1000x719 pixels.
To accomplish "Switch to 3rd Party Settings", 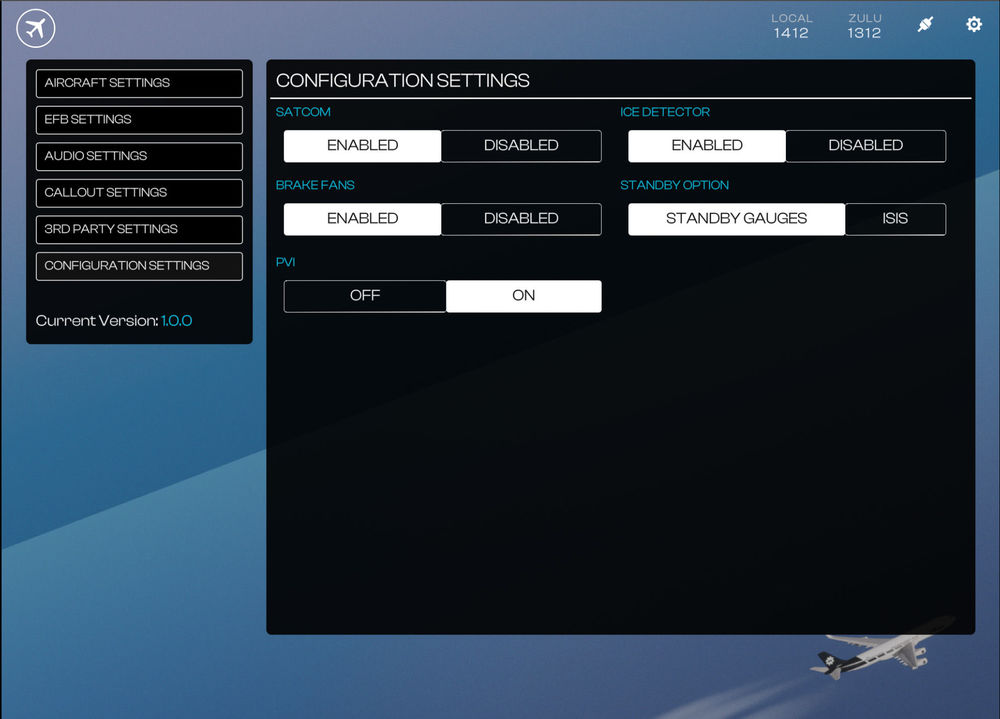I will click(139, 229).
